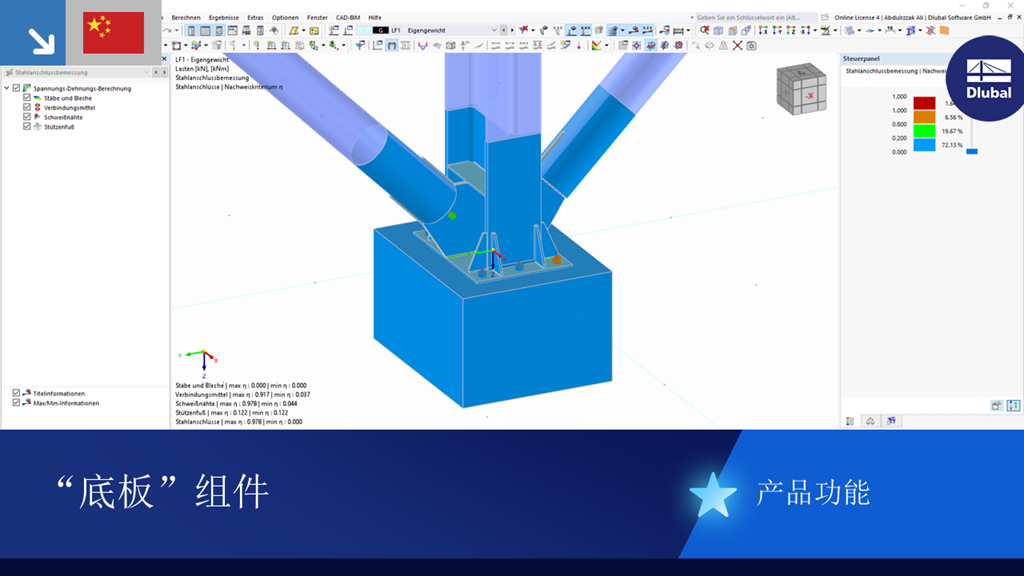The image size is (1024, 576).
Task: Toggle Stützenfuß checkbox
Action: point(27,127)
